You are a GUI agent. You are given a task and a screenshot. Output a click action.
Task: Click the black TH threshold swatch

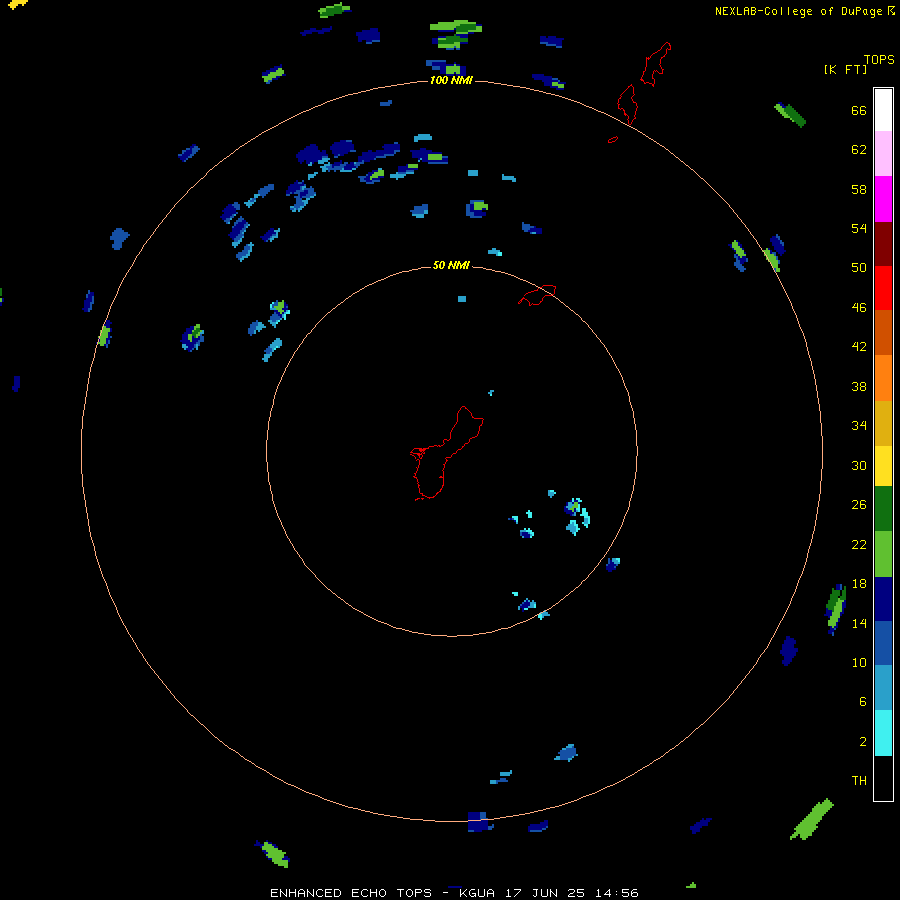click(x=883, y=778)
